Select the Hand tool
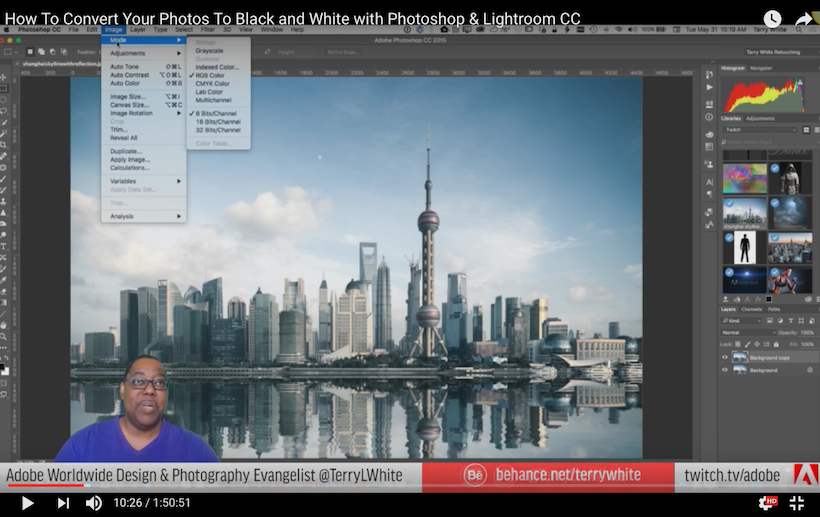 [x=4, y=325]
